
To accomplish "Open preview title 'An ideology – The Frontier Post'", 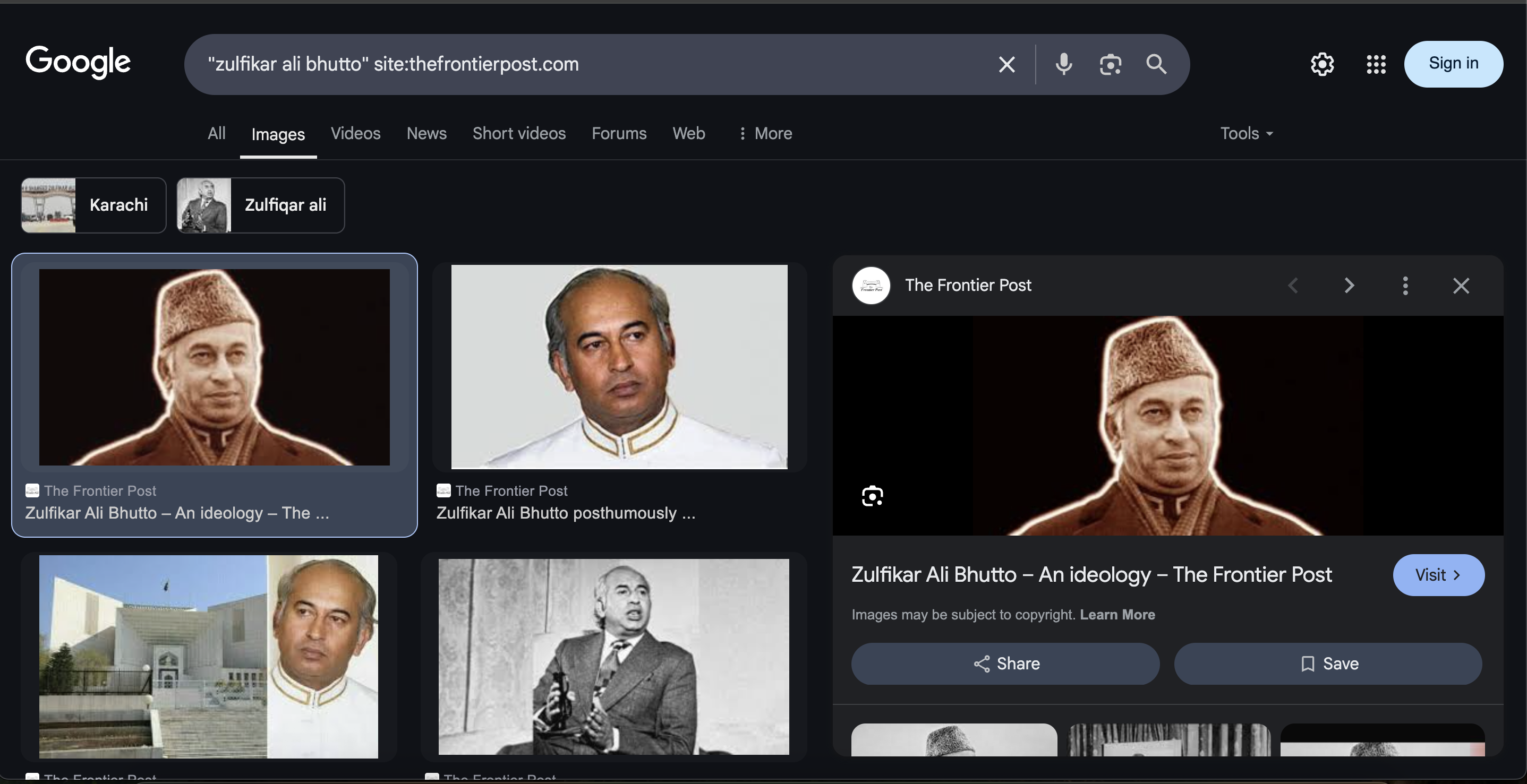I will [x=1091, y=575].
